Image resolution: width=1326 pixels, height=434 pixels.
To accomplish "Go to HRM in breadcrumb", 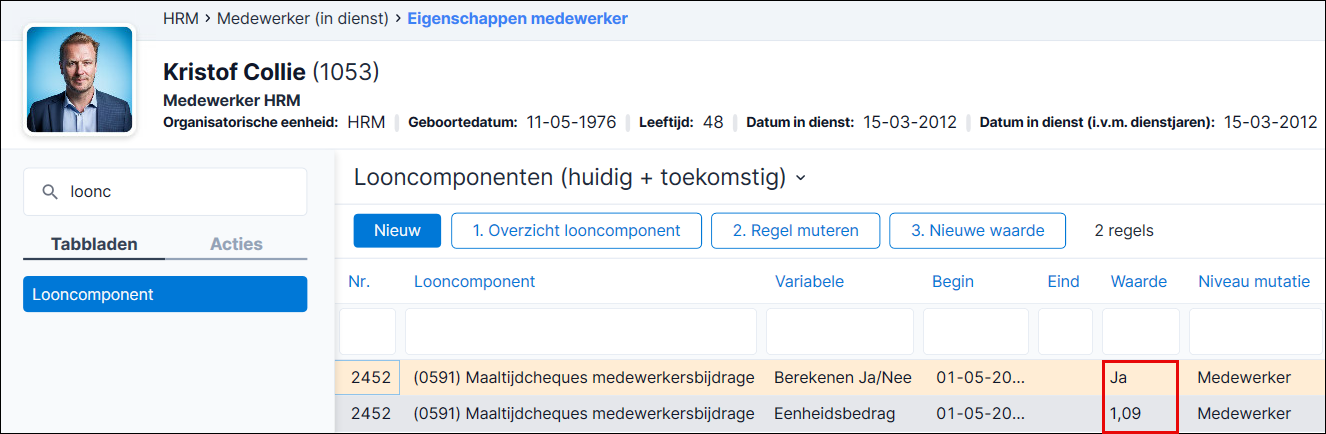I will click(x=180, y=18).
